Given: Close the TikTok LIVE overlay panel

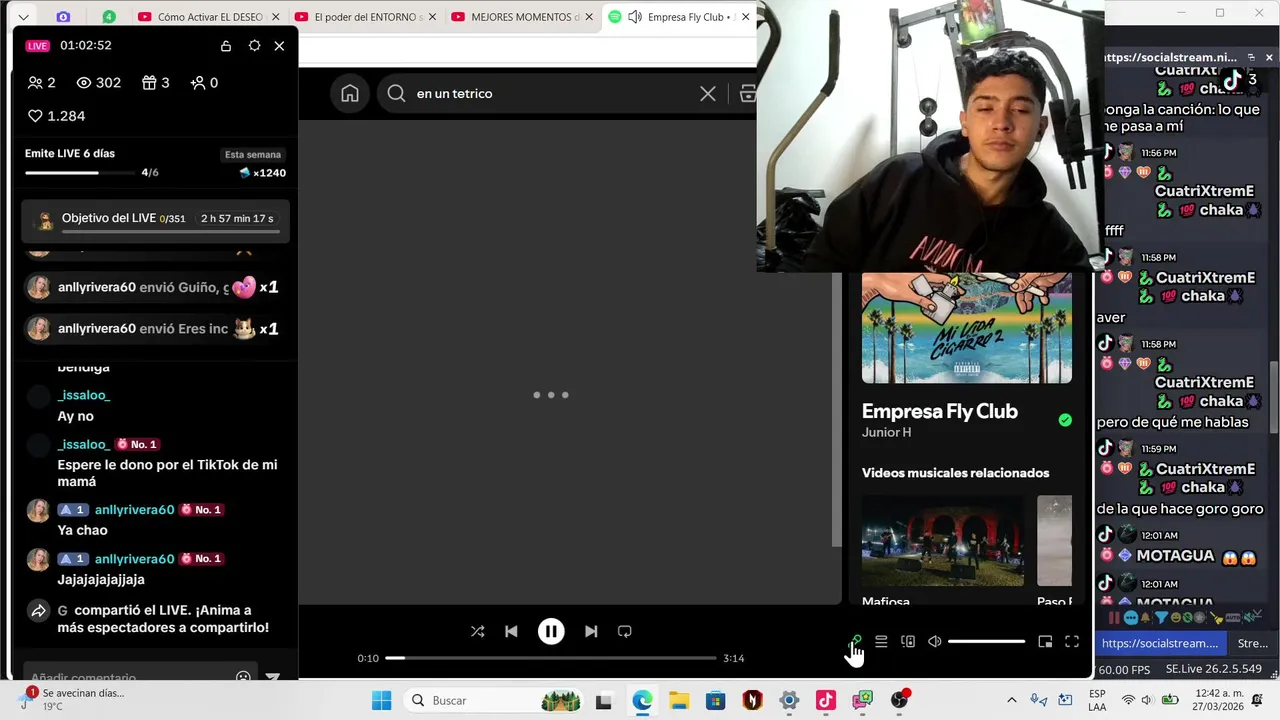Looking at the screenshot, I should coord(279,46).
